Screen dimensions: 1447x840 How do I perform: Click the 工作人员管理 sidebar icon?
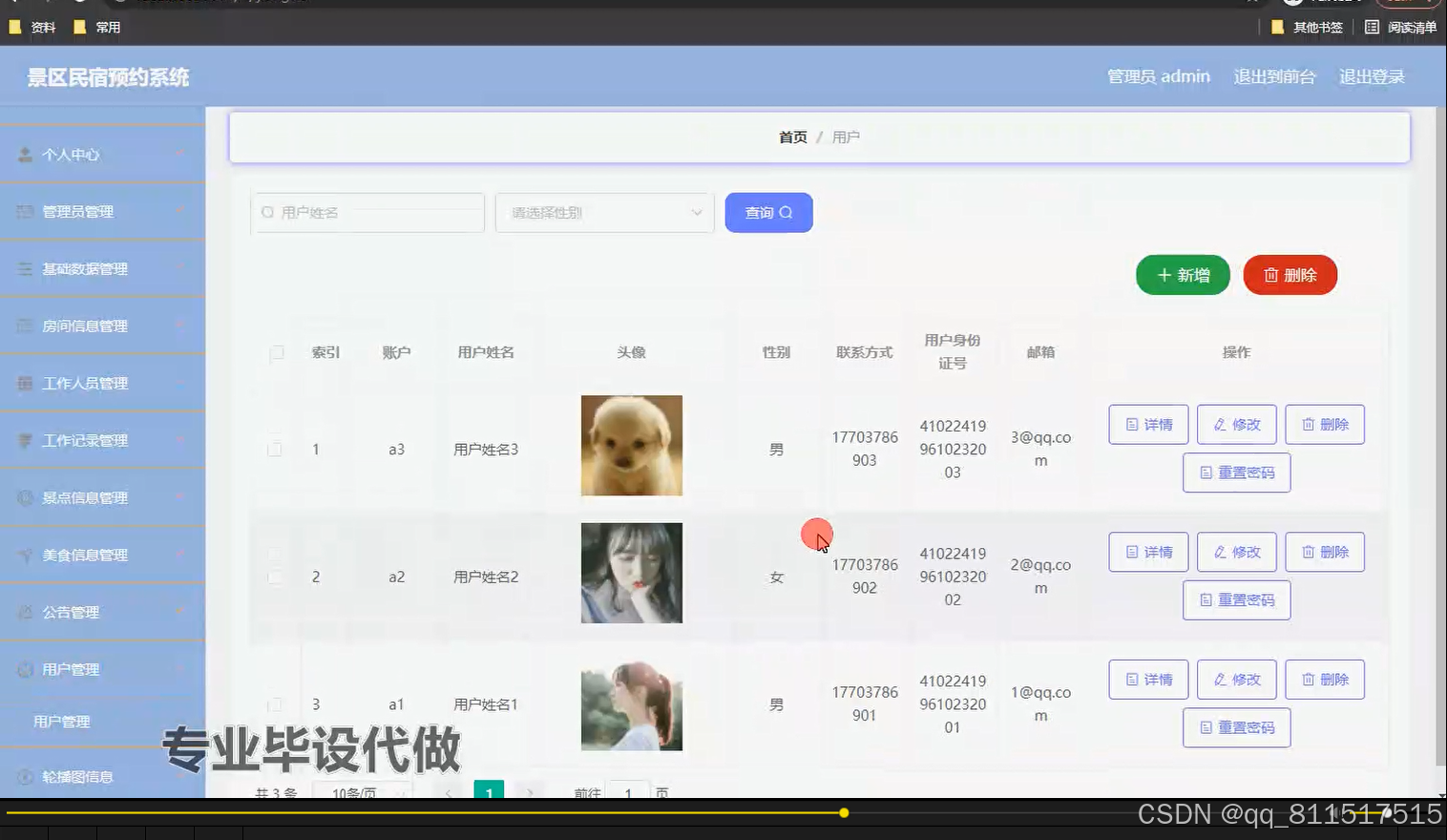pyautogui.click(x=24, y=383)
